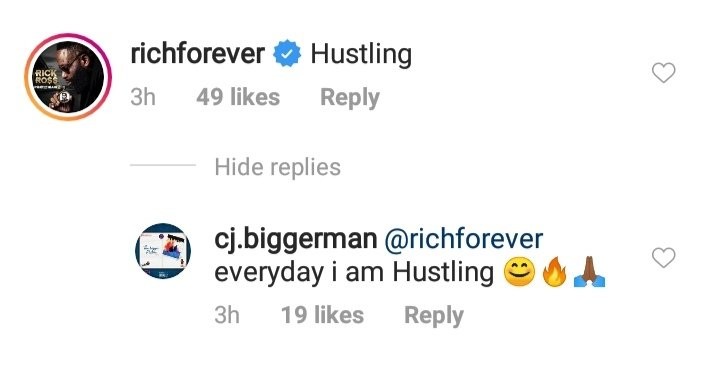Reply to richforever's Hustling comment

pyautogui.click(x=350, y=98)
